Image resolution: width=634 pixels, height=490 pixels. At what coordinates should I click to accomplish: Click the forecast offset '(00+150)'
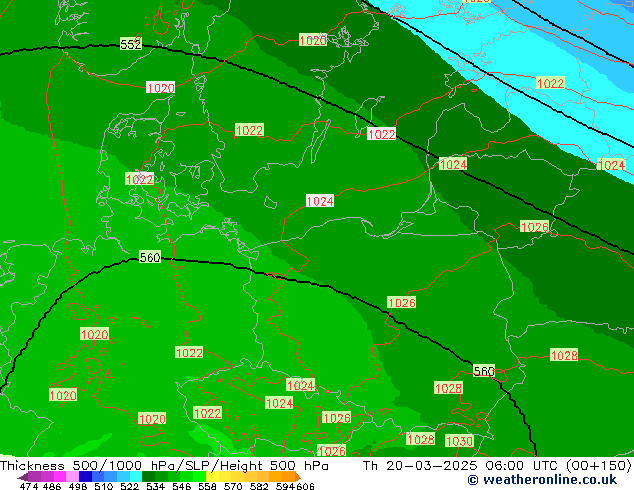(599, 466)
